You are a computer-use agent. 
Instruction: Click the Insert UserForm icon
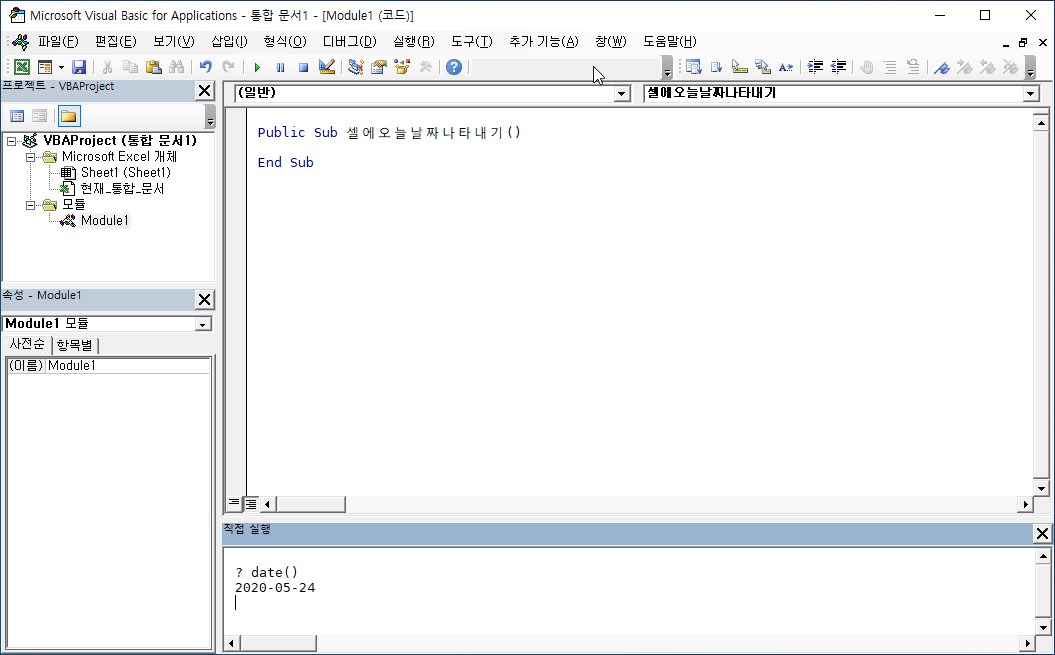pos(45,67)
